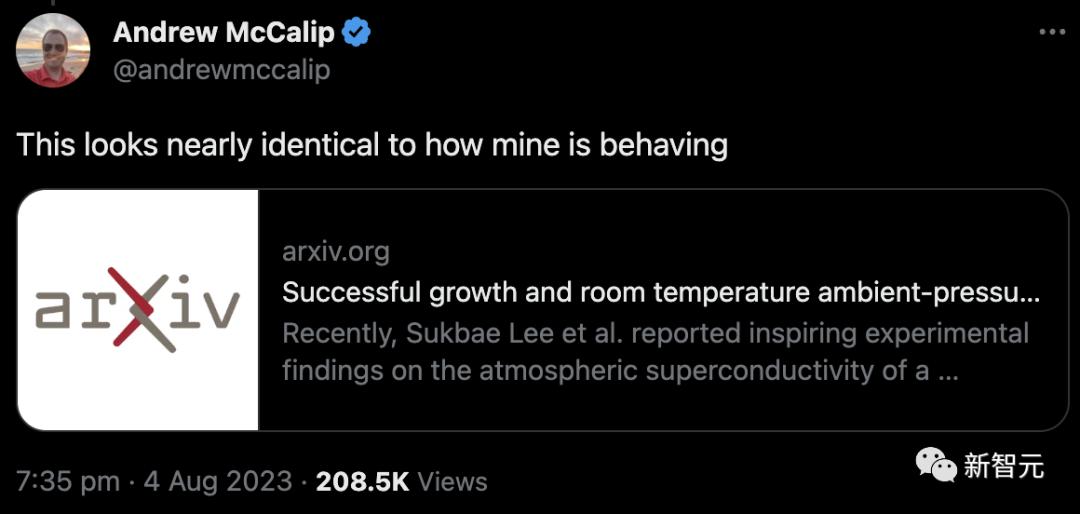Click the tweet text 'This looks nearly identical'

(x=371, y=145)
